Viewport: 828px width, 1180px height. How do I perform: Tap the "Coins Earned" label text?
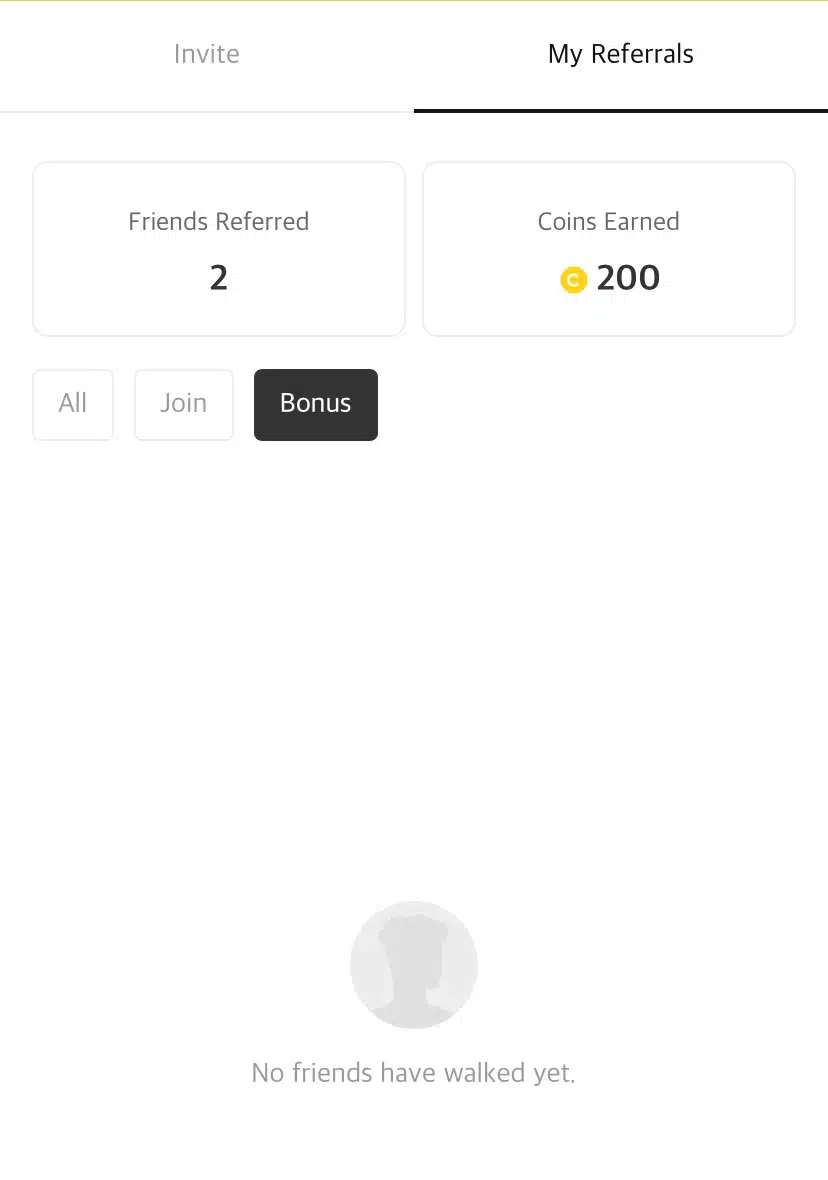point(609,222)
